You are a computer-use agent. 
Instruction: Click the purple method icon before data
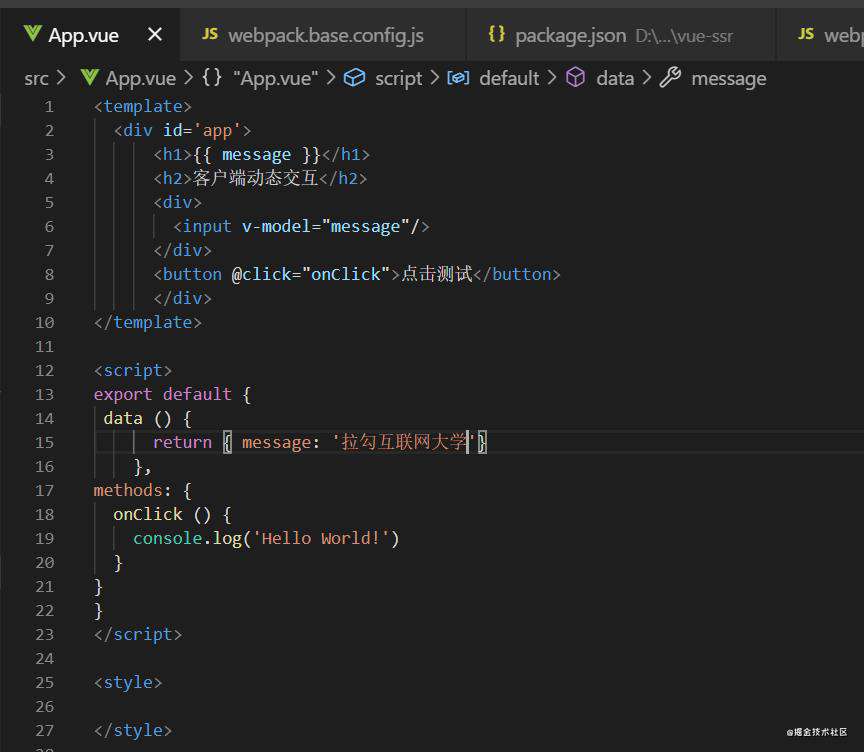point(575,77)
